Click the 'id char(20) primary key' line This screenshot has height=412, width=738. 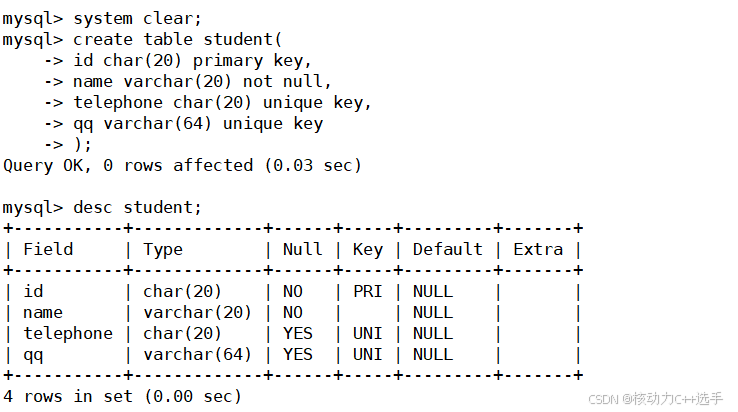tap(192, 61)
